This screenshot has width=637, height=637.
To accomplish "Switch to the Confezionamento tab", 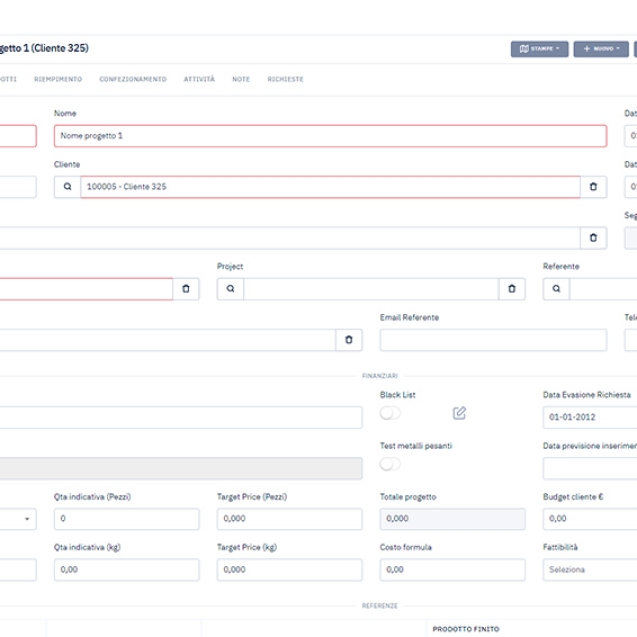I will 133,79.
